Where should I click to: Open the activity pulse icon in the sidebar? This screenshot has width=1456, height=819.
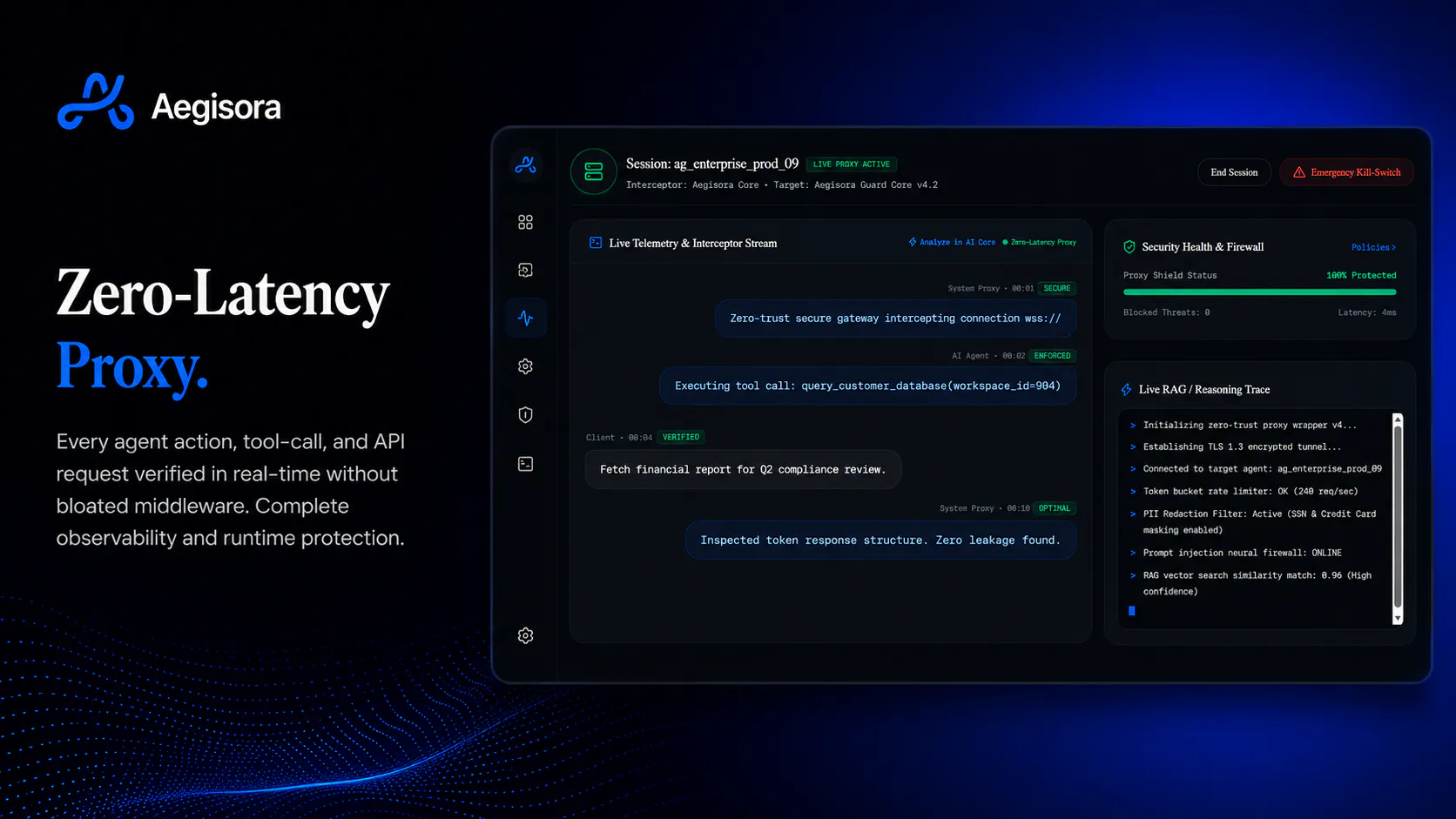[525, 318]
